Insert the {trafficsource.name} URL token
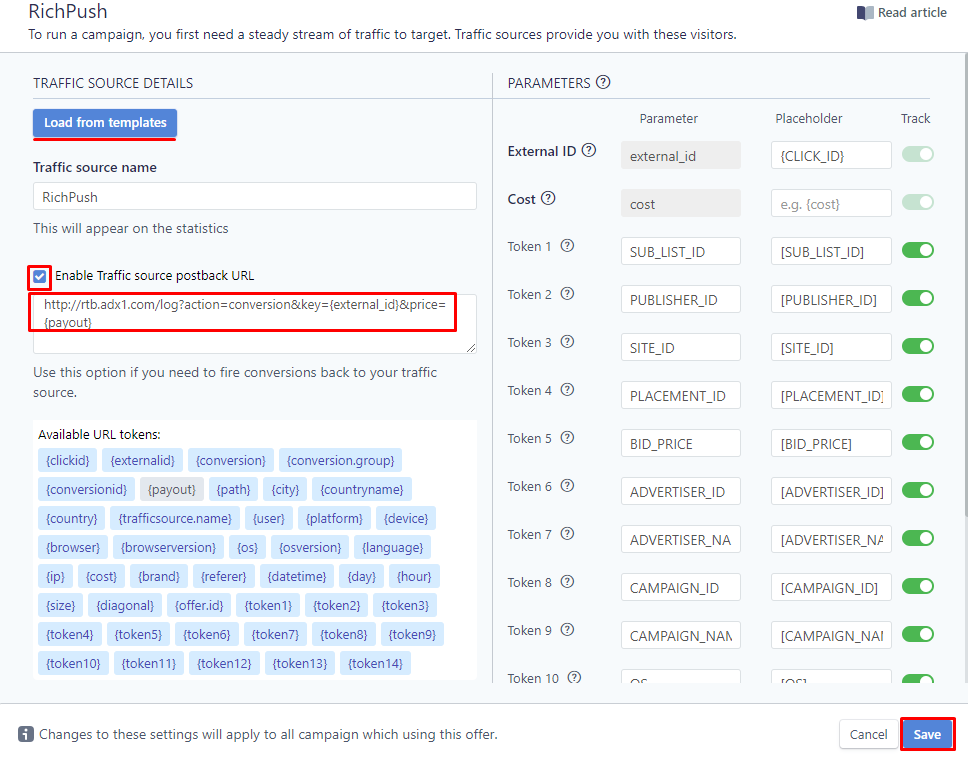 pyautogui.click(x=175, y=518)
